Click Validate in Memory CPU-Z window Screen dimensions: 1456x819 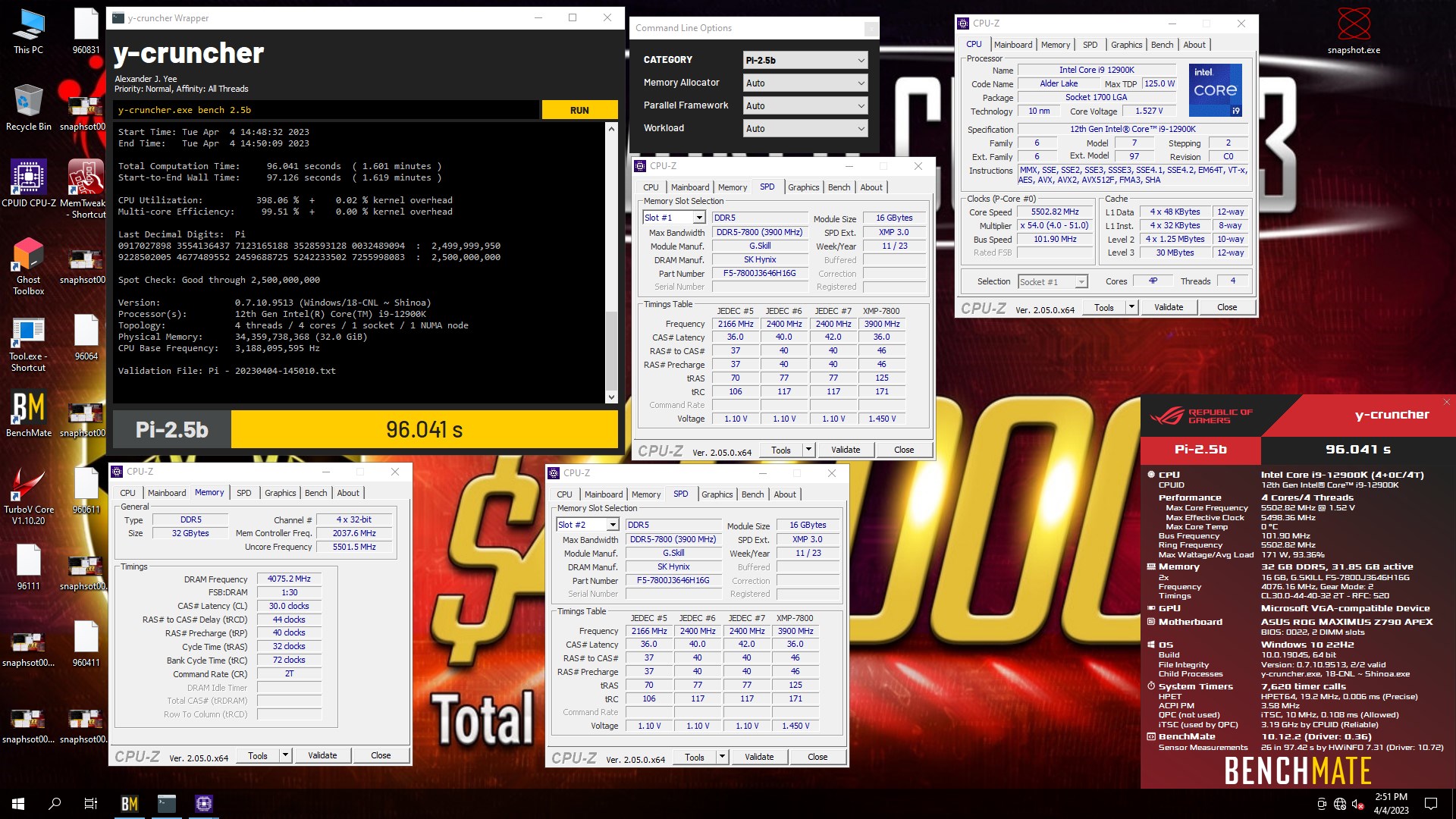322,755
